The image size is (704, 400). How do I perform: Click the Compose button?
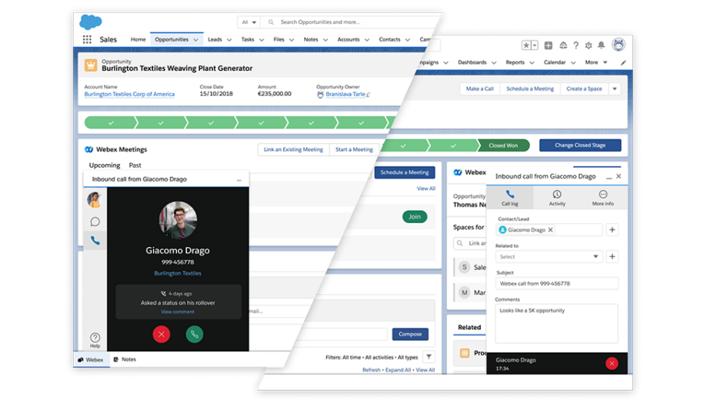point(410,334)
